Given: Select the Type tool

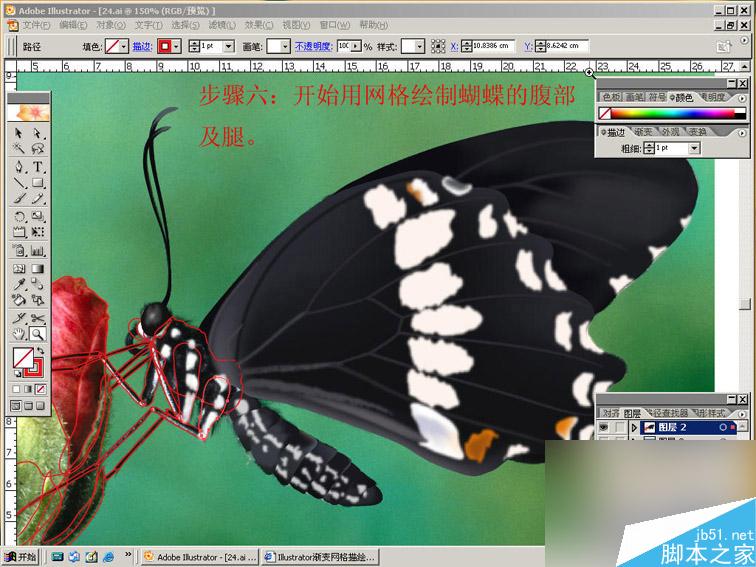Looking at the screenshot, I should click(x=37, y=167).
